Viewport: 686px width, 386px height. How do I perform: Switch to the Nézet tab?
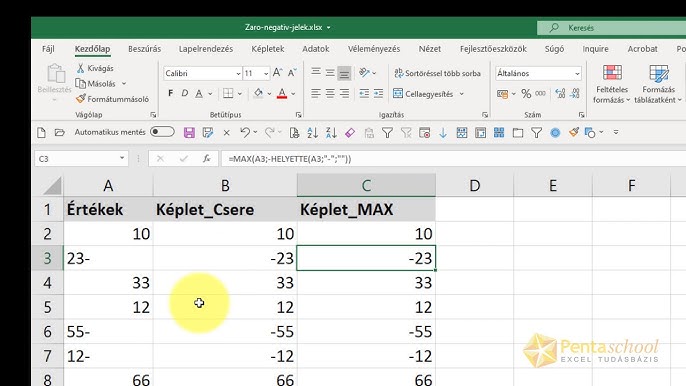click(x=430, y=49)
